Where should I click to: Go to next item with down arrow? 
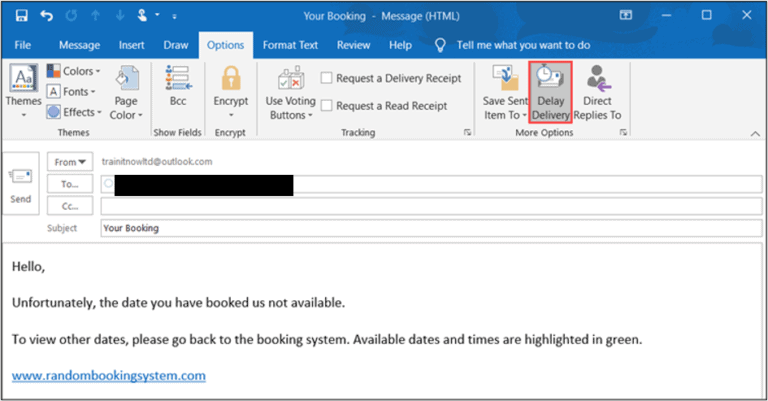coord(120,16)
